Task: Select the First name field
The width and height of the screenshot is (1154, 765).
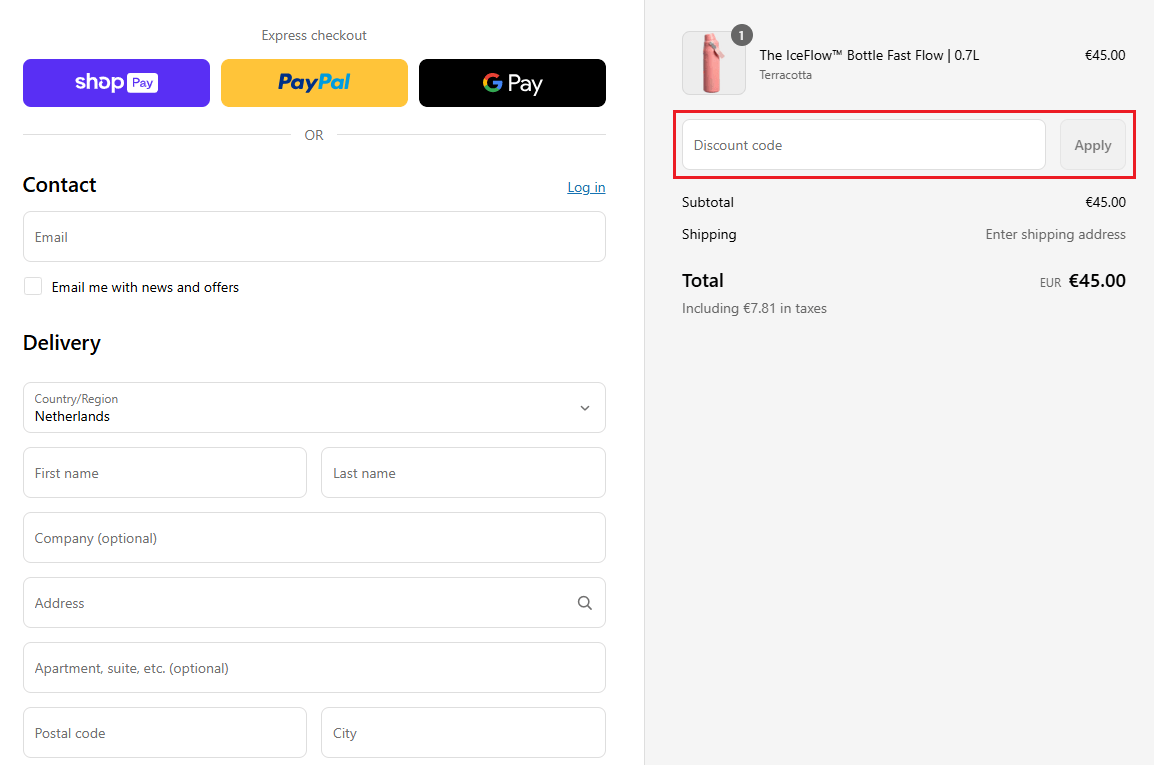Action: [165, 473]
